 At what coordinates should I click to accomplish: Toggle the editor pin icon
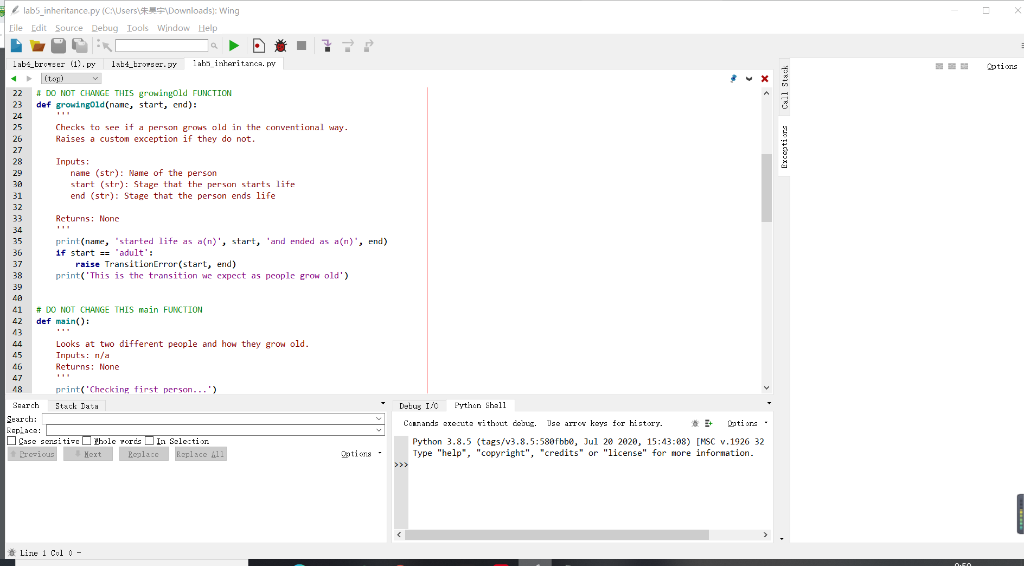coord(733,78)
